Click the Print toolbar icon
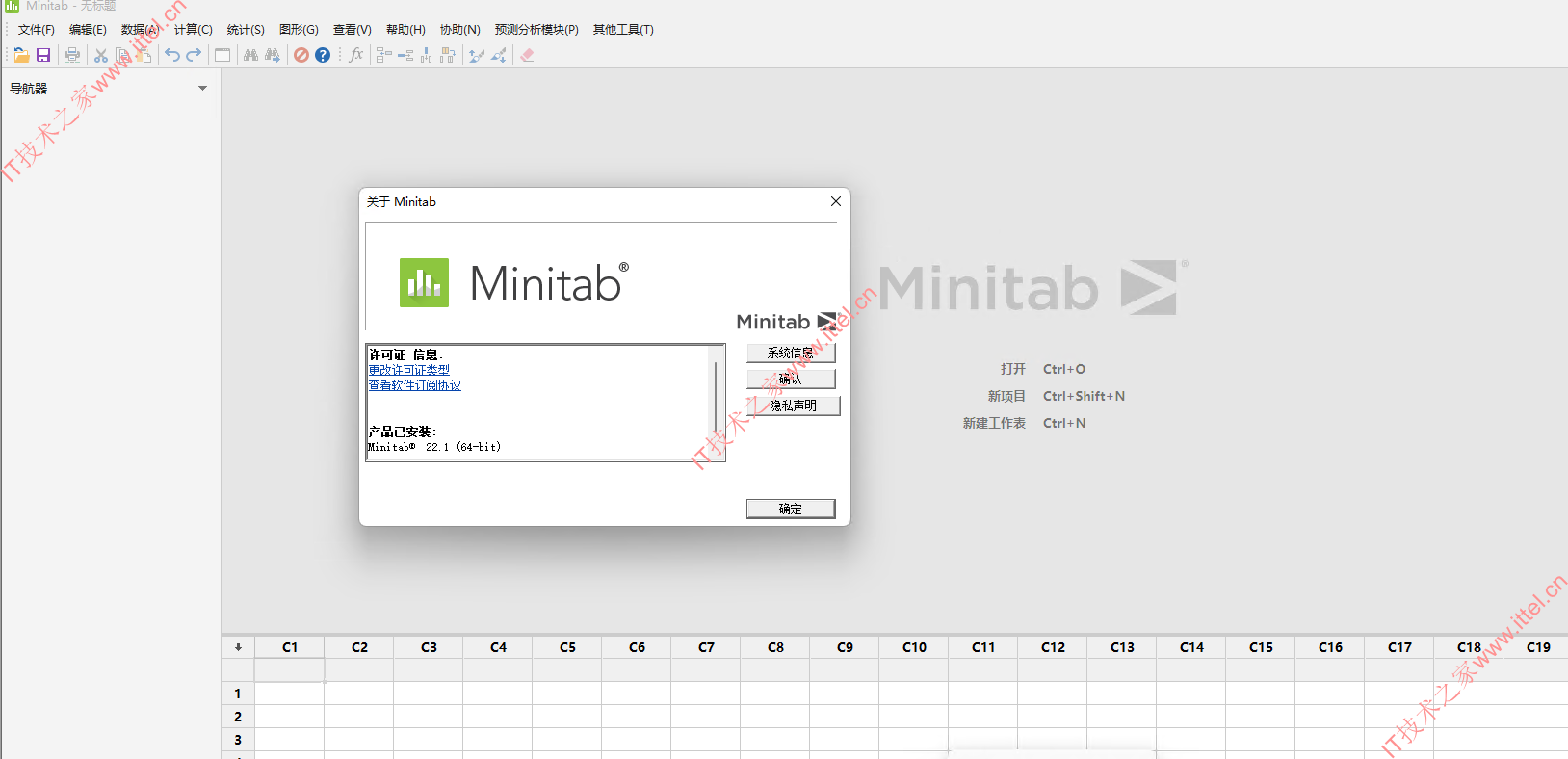 click(x=72, y=55)
